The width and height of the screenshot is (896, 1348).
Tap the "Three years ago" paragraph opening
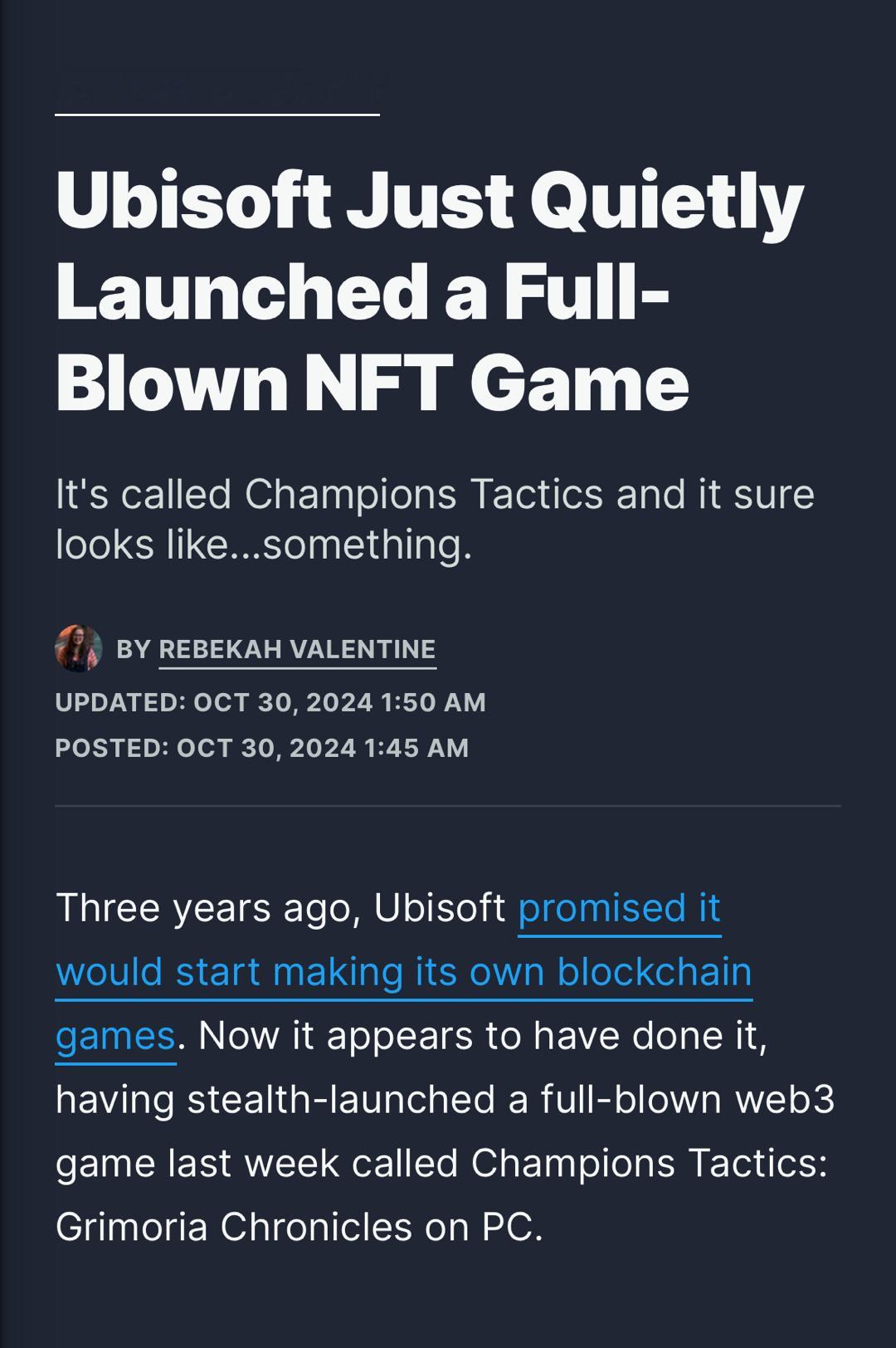pos(208,907)
